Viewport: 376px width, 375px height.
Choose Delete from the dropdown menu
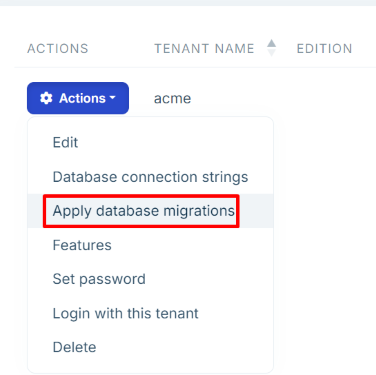coord(150,348)
